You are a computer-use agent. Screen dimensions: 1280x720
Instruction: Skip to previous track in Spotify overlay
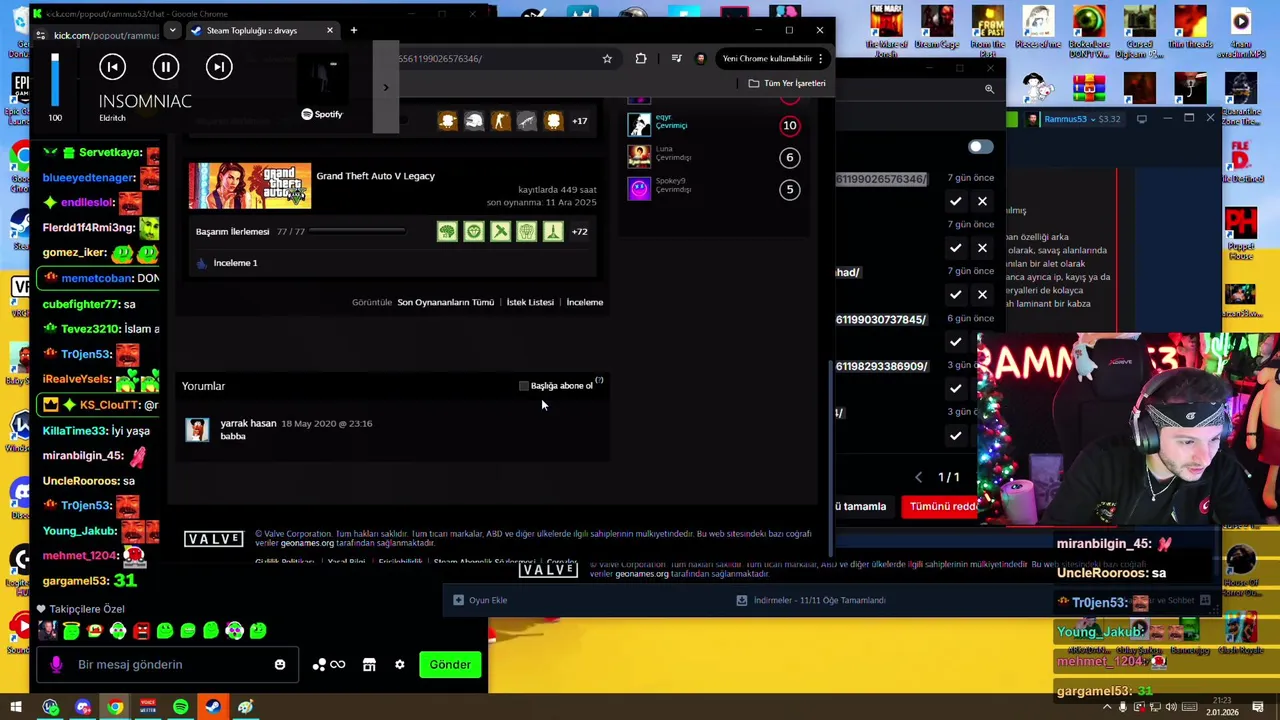pos(112,67)
